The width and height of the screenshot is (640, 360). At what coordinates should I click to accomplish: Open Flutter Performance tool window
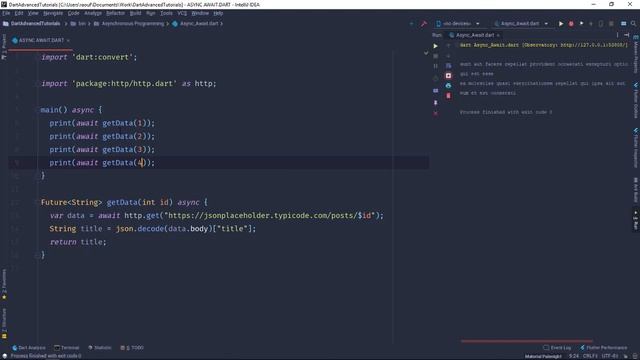pos(604,348)
